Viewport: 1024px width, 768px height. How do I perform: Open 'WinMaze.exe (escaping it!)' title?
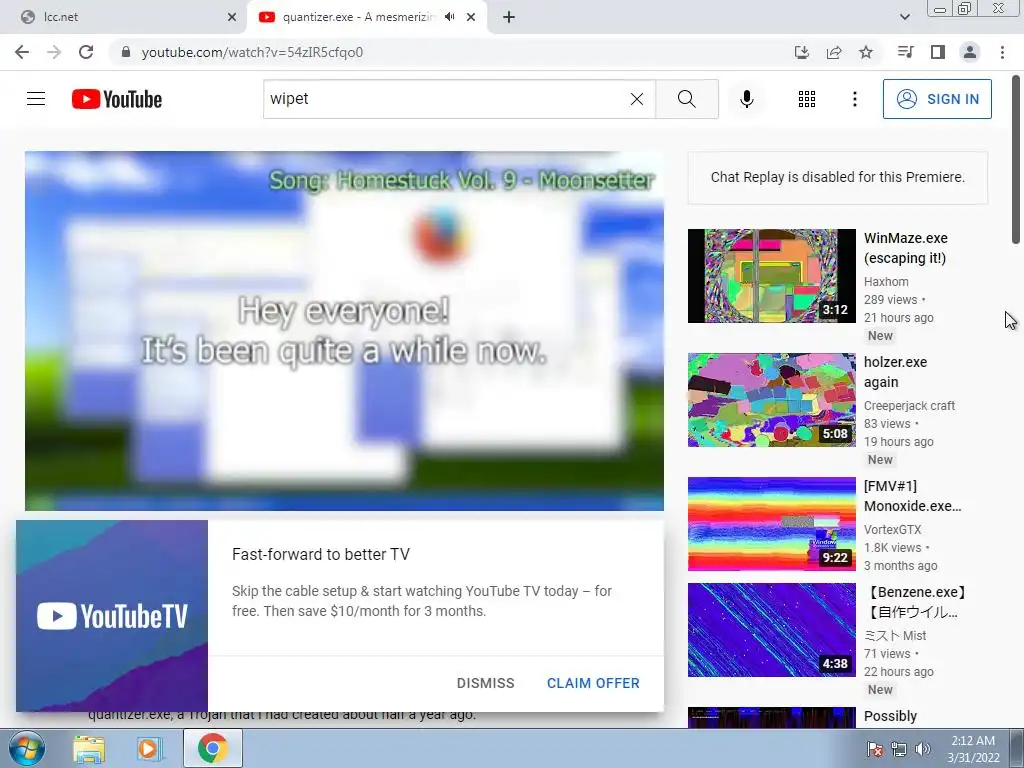906,248
